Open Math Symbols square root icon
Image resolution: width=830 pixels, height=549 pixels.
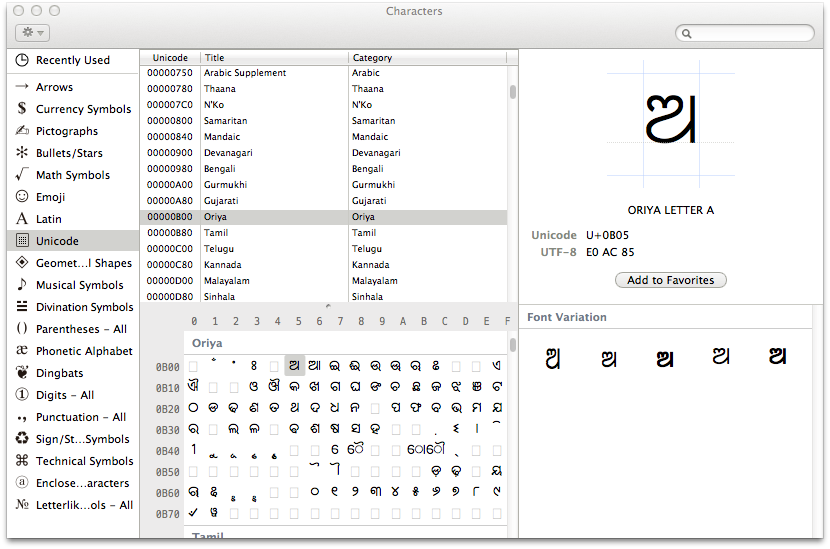tap(22, 175)
